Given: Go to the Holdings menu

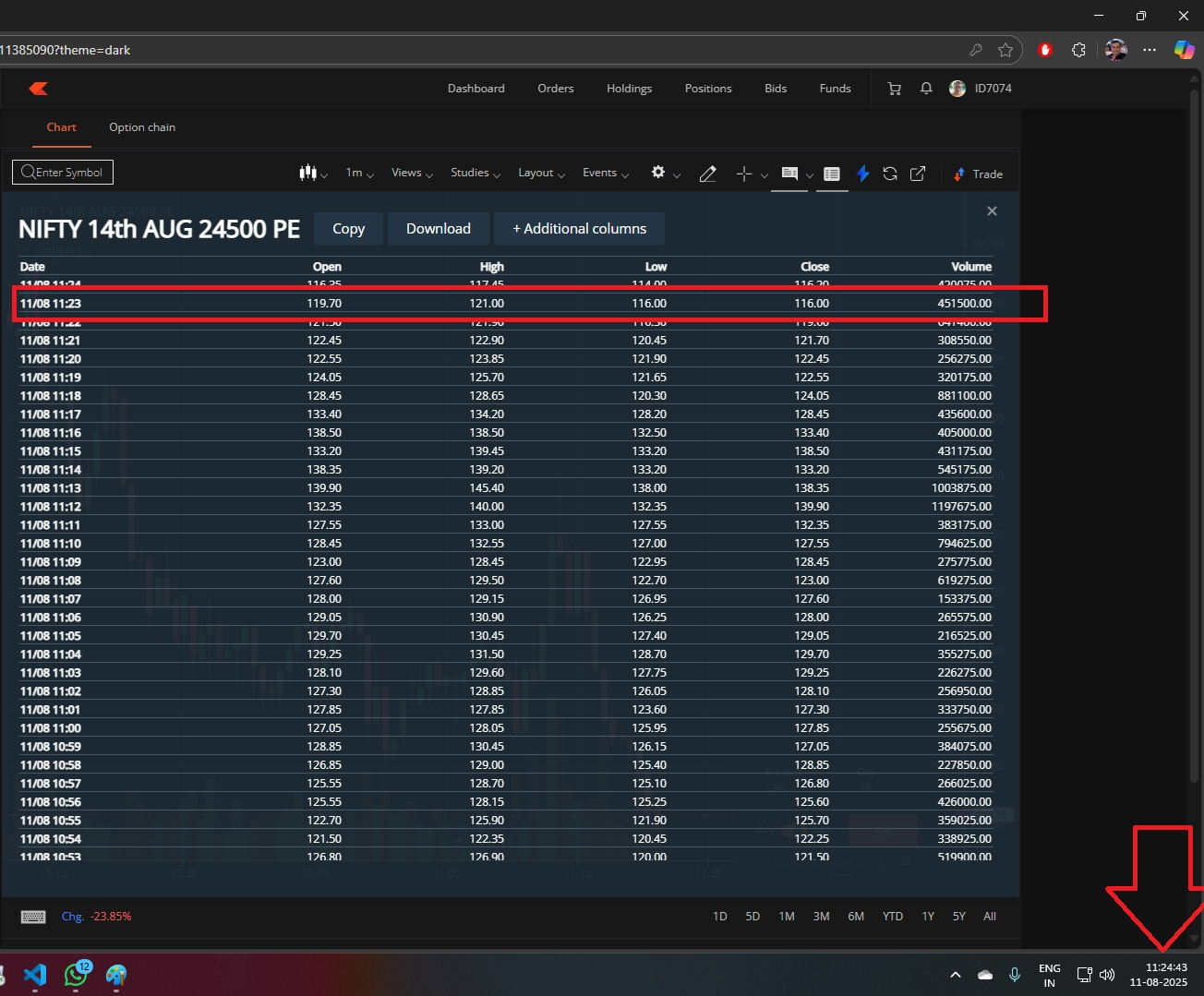Looking at the screenshot, I should tap(630, 89).
